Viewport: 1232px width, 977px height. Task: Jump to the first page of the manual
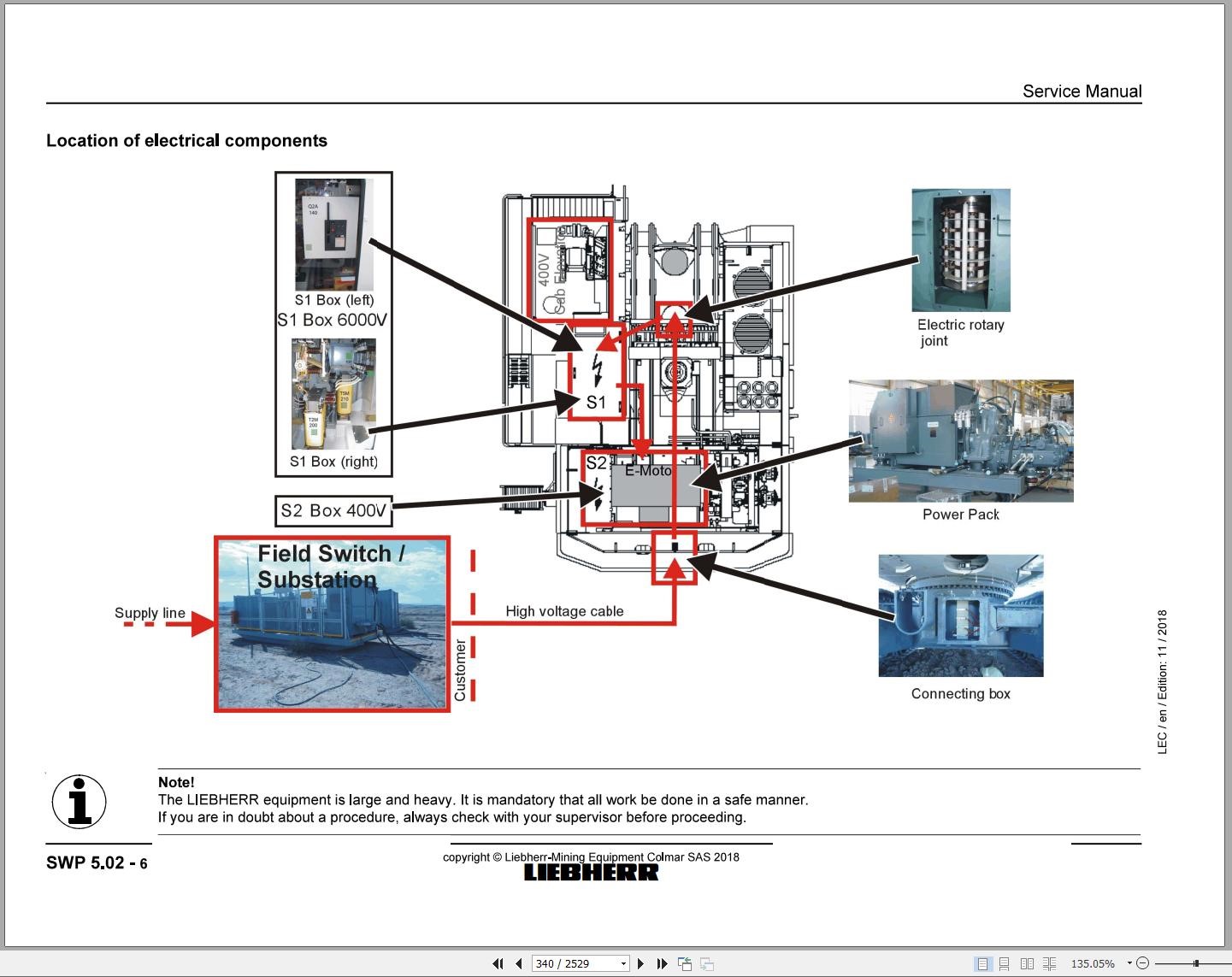[498, 963]
